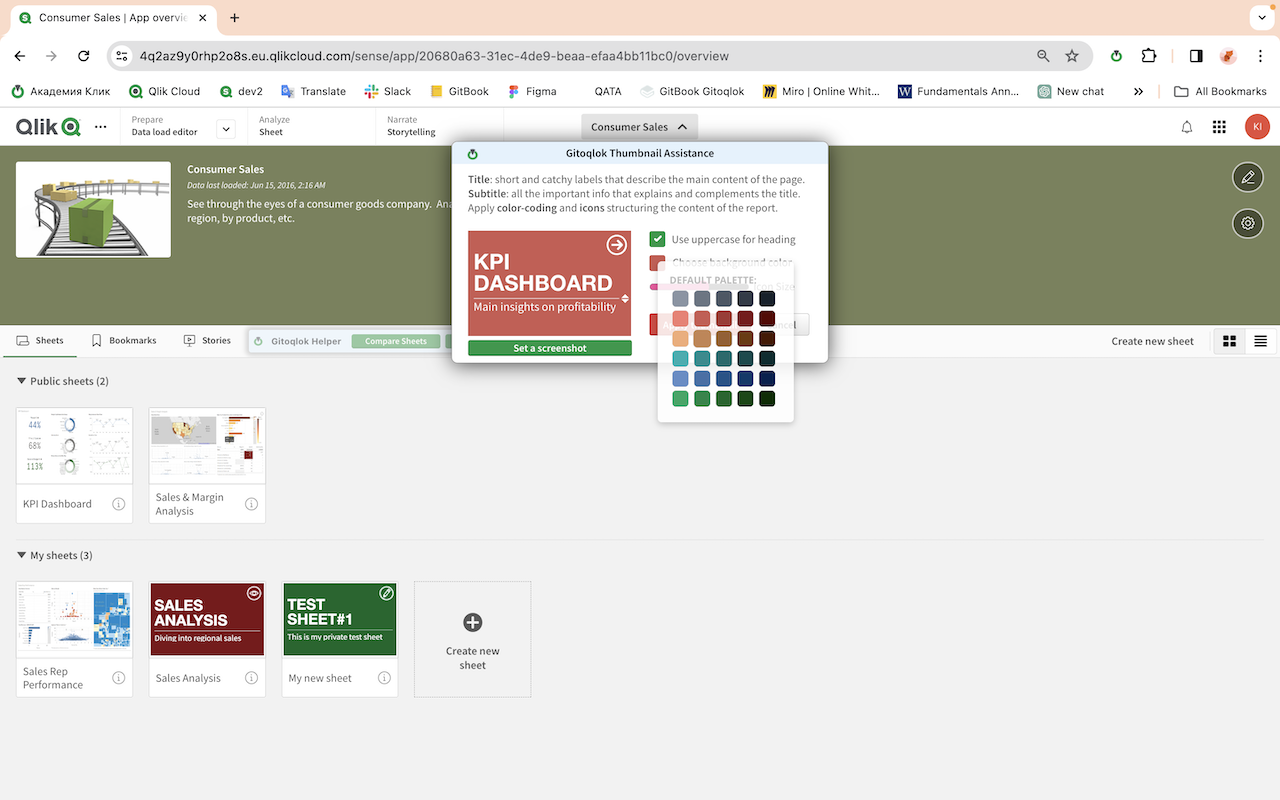The width and height of the screenshot is (1280, 800).
Task: Open the Qlik launcher waffle icon
Action: click(x=1218, y=127)
